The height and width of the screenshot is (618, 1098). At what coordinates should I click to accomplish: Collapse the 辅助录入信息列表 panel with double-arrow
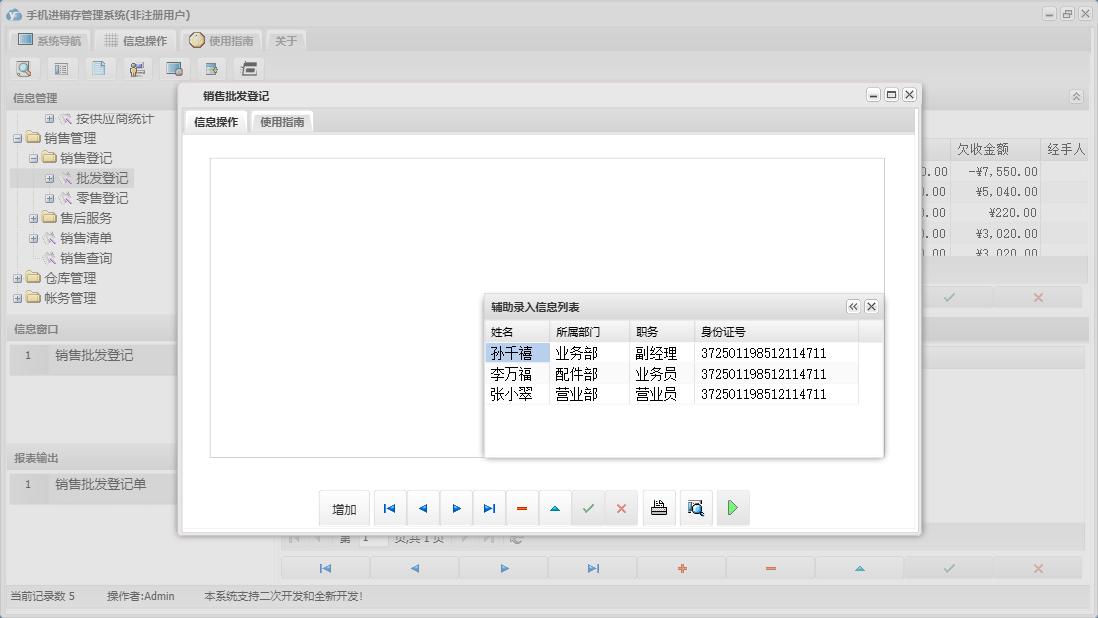point(853,307)
